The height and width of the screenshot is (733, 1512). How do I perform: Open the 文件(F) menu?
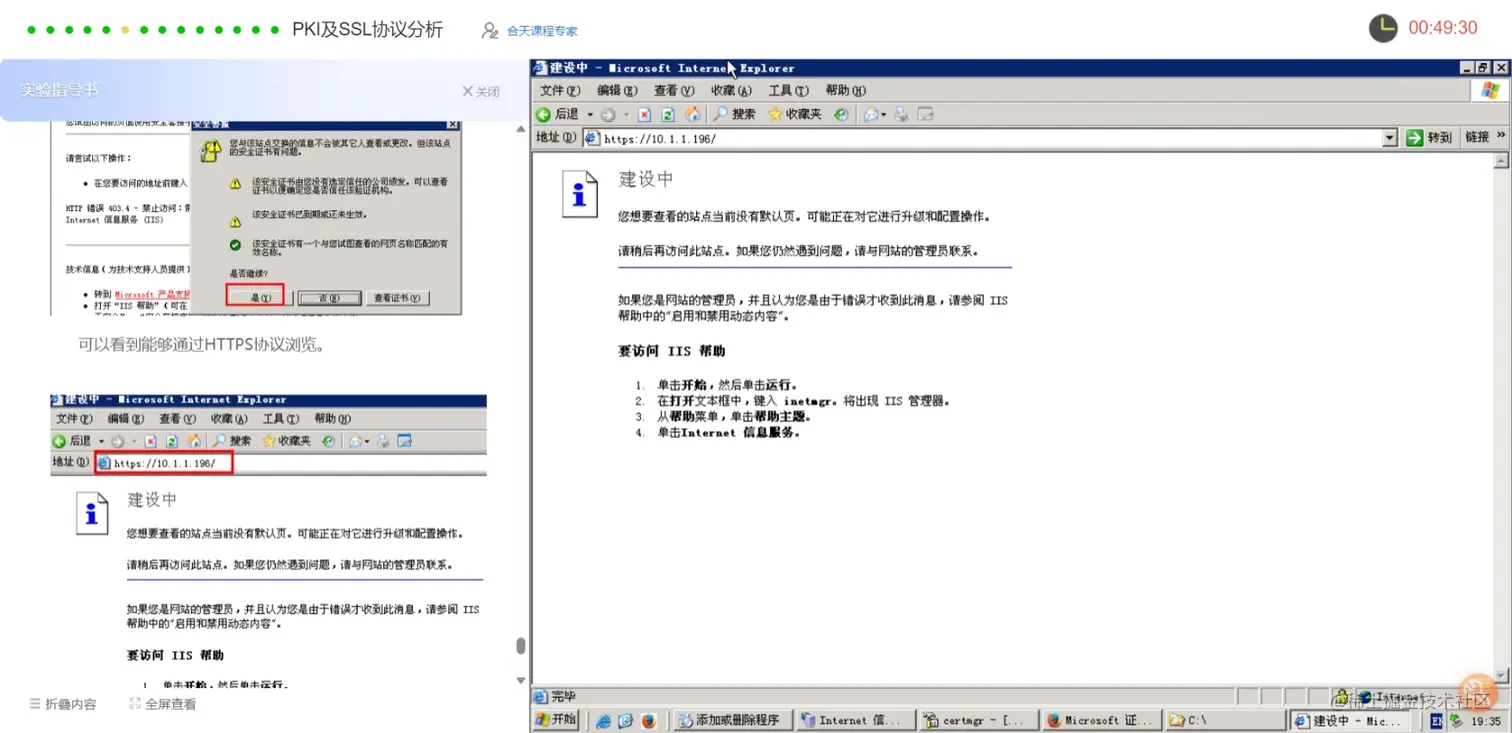tap(560, 91)
